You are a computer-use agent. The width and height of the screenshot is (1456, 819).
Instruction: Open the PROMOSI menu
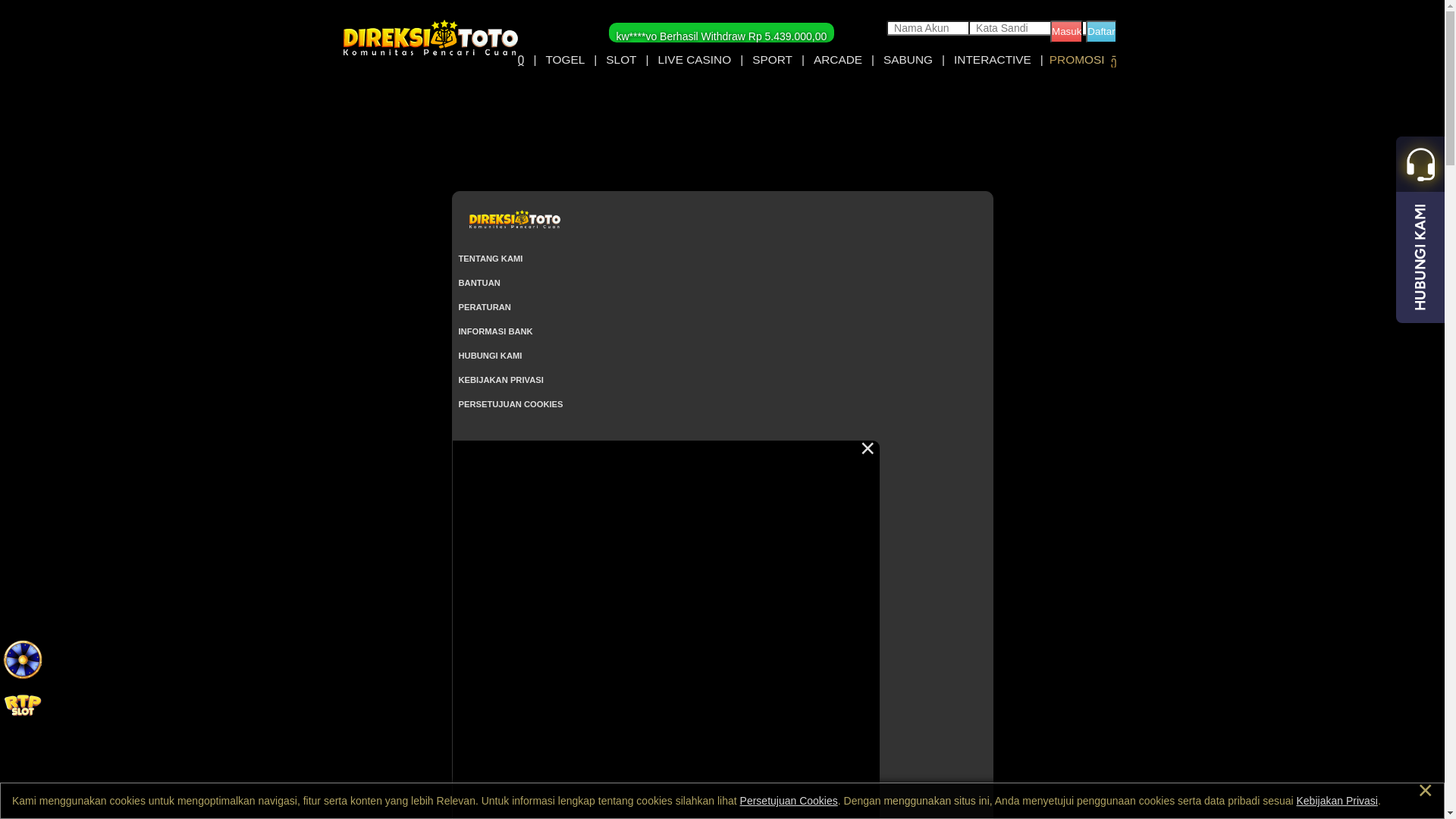tap(1077, 60)
